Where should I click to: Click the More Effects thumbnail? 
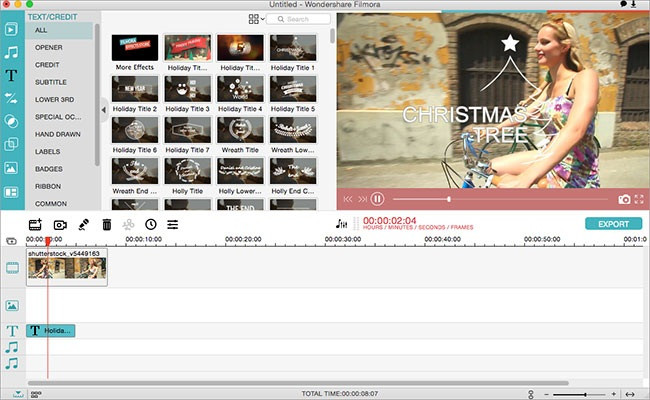pyautogui.click(x=134, y=50)
